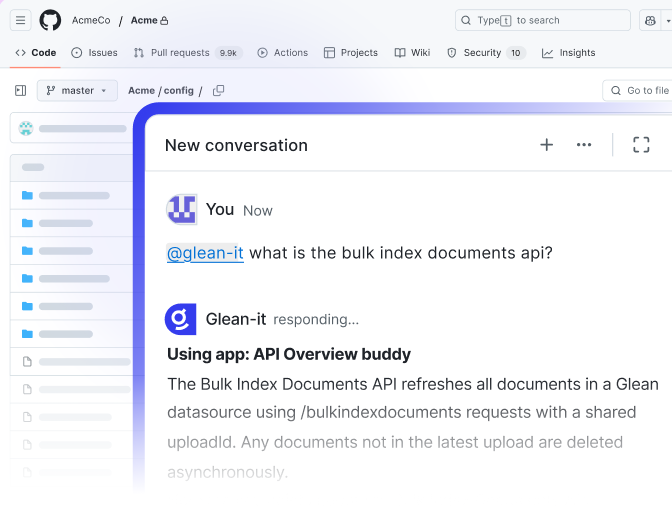This screenshot has width=672, height=520.
Task: Click the Insights graph icon
Action: [x=547, y=53]
